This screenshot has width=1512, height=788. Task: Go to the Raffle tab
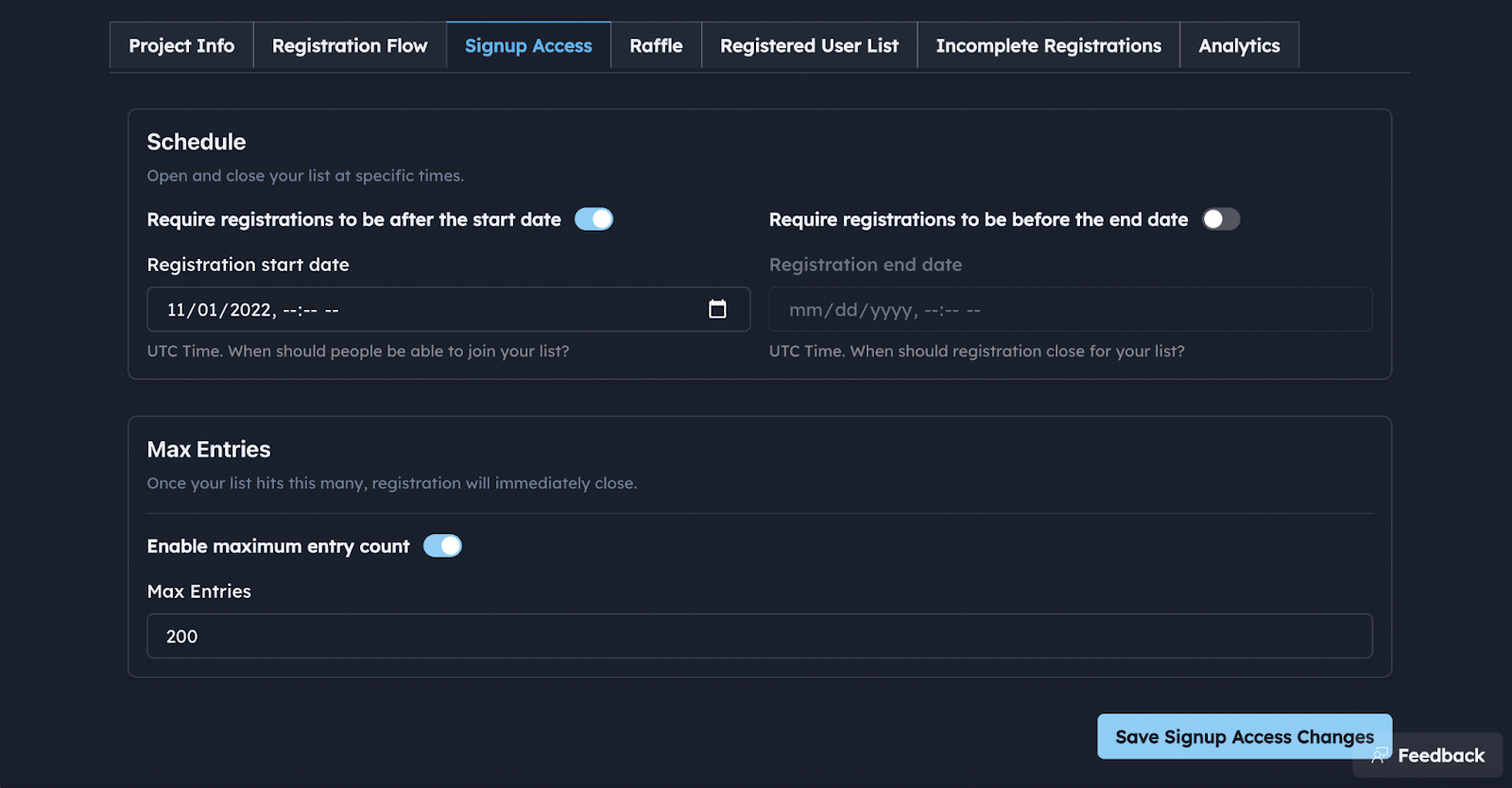(656, 45)
